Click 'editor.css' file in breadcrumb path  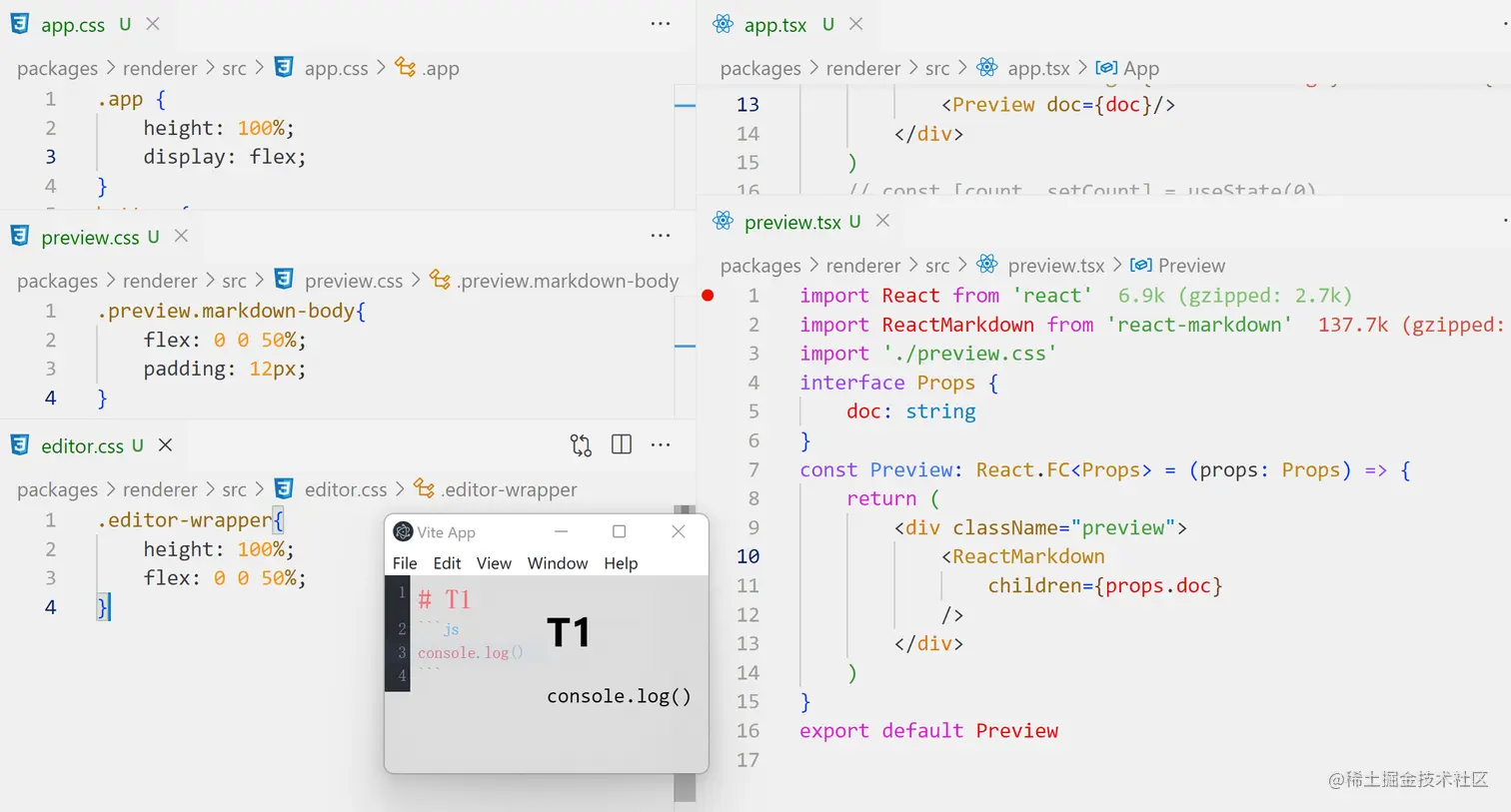pyautogui.click(x=345, y=490)
